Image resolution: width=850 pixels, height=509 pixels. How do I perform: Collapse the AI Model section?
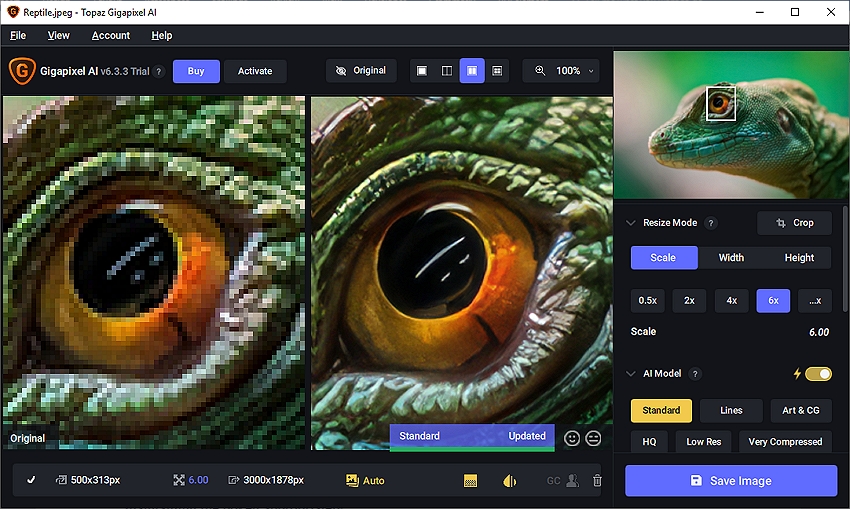coord(630,374)
